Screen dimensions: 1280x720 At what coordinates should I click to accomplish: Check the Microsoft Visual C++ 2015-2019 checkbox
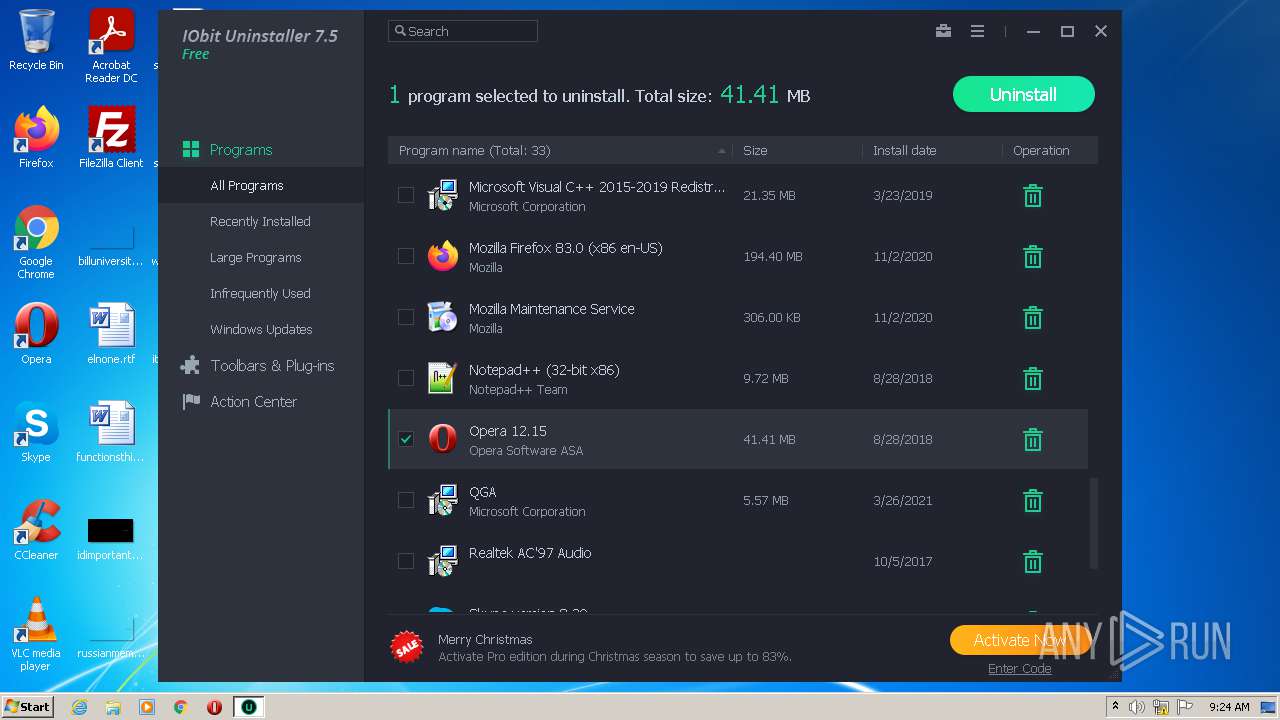point(406,195)
